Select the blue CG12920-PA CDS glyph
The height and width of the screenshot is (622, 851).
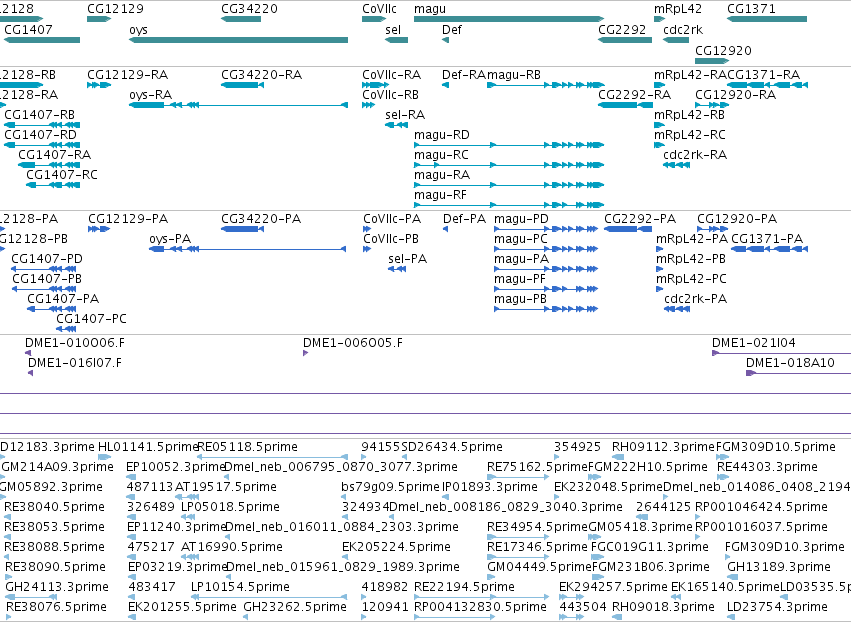[713, 229]
